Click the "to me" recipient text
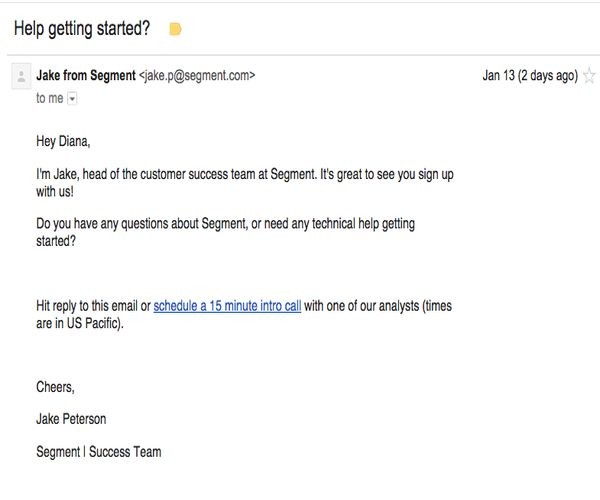 coord(49,98)
